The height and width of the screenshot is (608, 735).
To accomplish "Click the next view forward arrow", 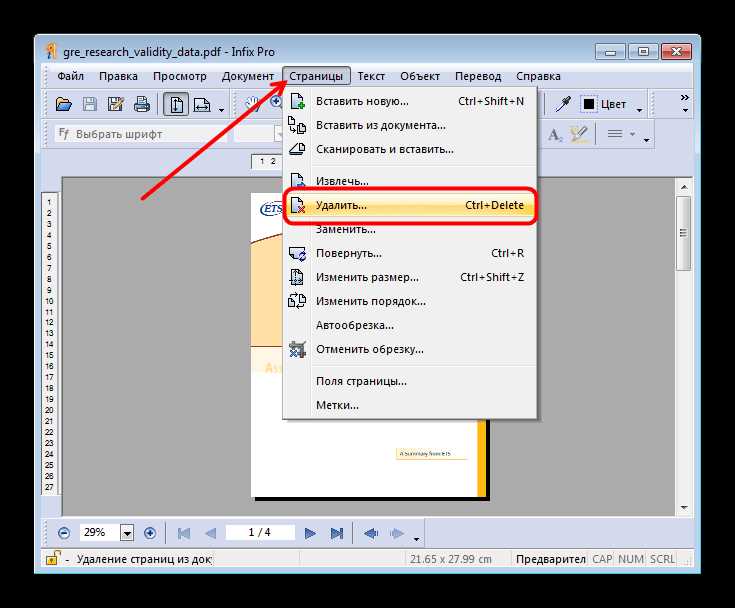I will [x=397, y=533].
